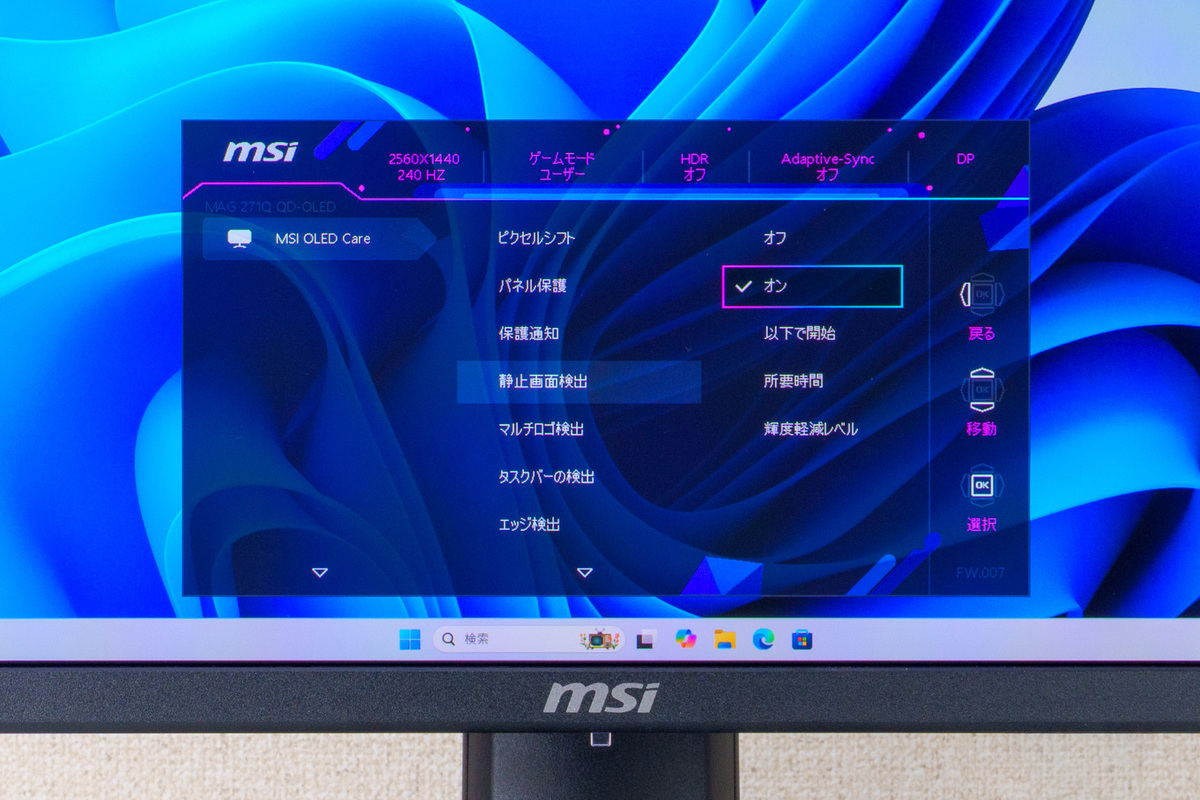Click the 選択 OK select icon
Viewport: 1200px width, 800px height.
click(x=981, y=484)
